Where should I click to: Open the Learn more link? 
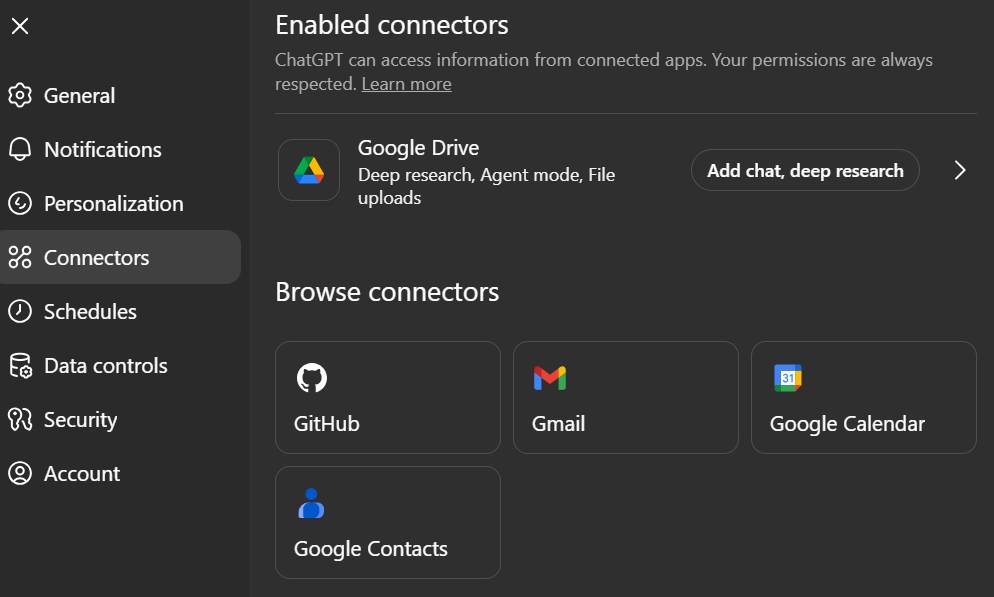click(406, 83)
